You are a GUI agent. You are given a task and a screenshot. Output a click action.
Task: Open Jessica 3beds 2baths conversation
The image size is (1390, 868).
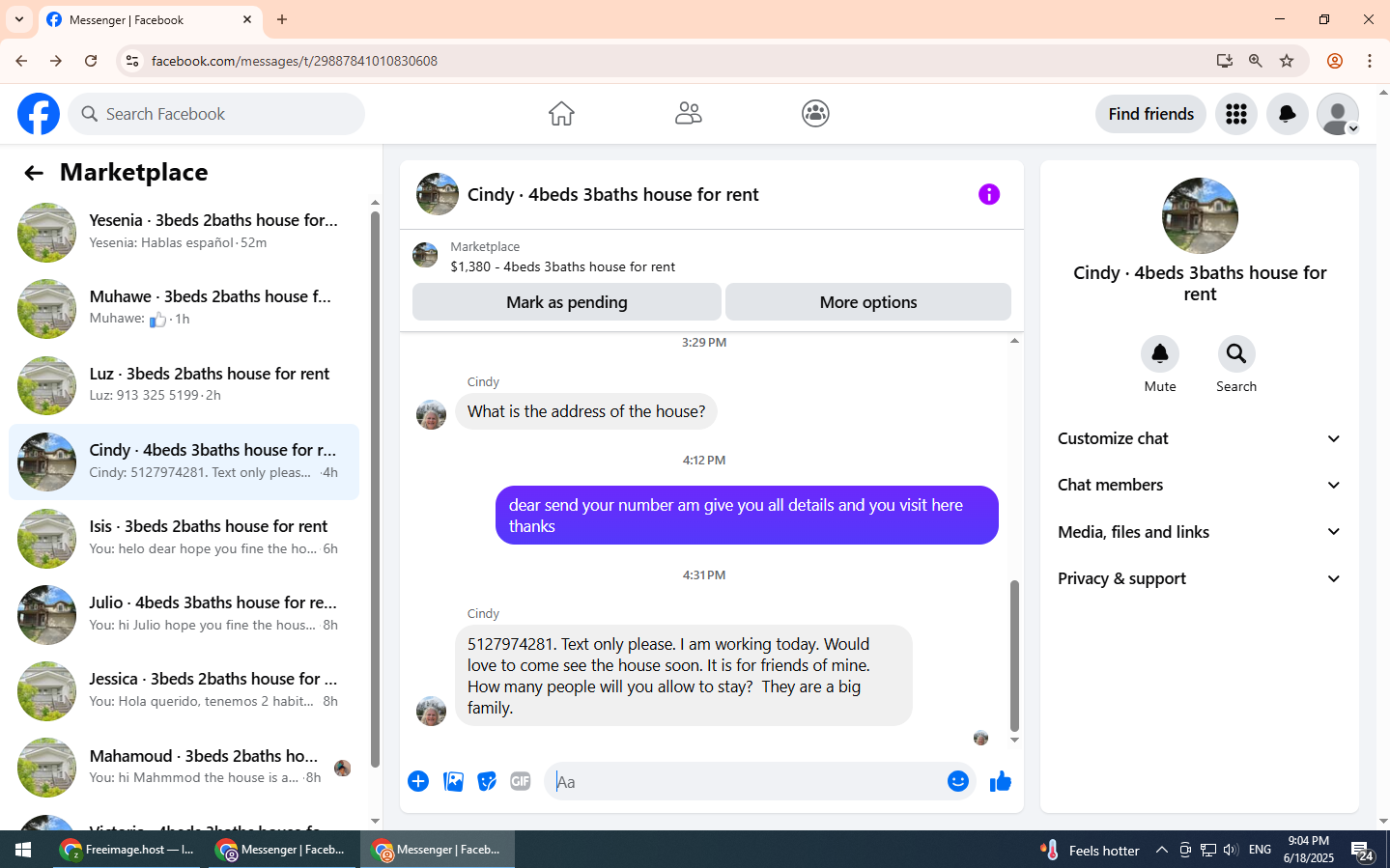click(x=184, y=690)
